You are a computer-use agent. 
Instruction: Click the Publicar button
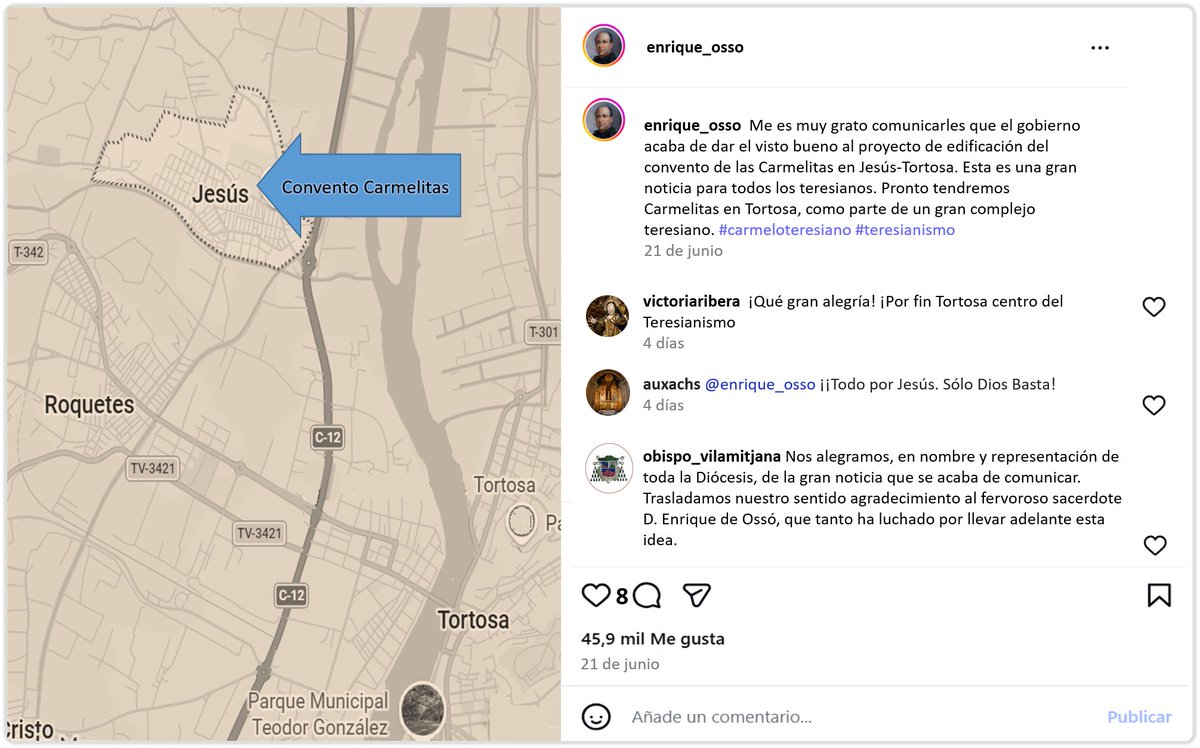pyautogui.click(x=1139, y=717)
